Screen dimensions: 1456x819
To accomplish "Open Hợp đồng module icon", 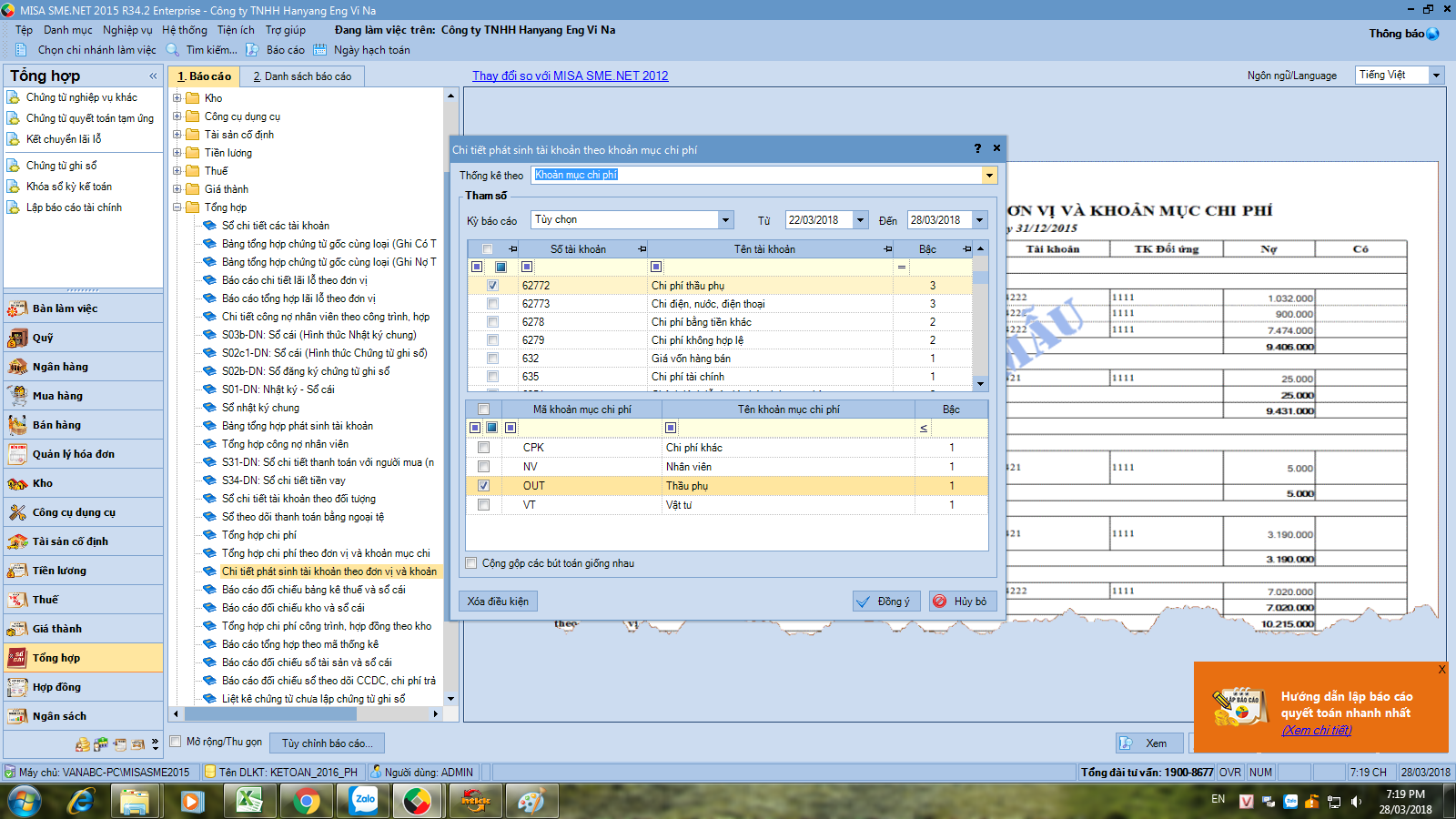I will 17,687.
